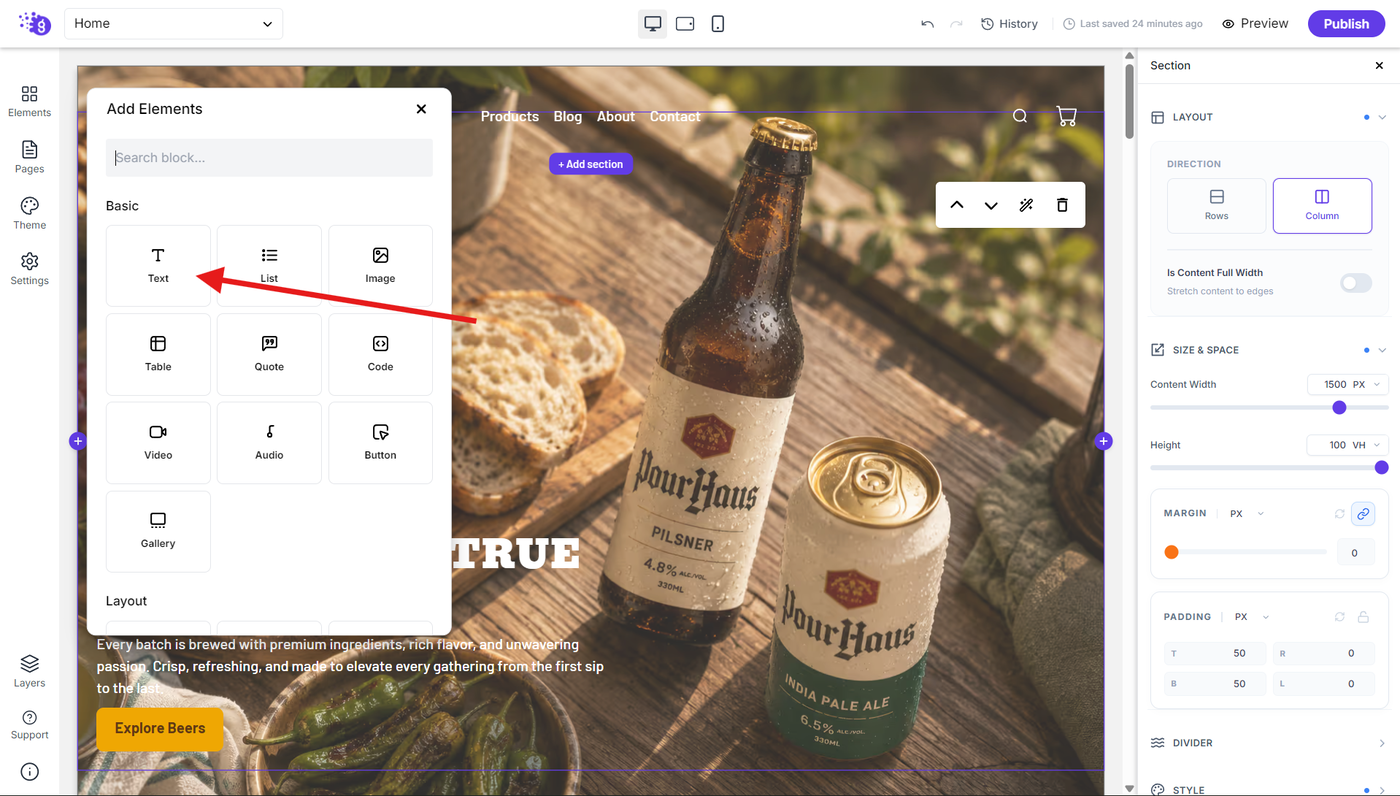The width and height of the screenshot is (1400, 796).
Task: Open the Theme sidebar tab
Action: click(x=29, y=213)
